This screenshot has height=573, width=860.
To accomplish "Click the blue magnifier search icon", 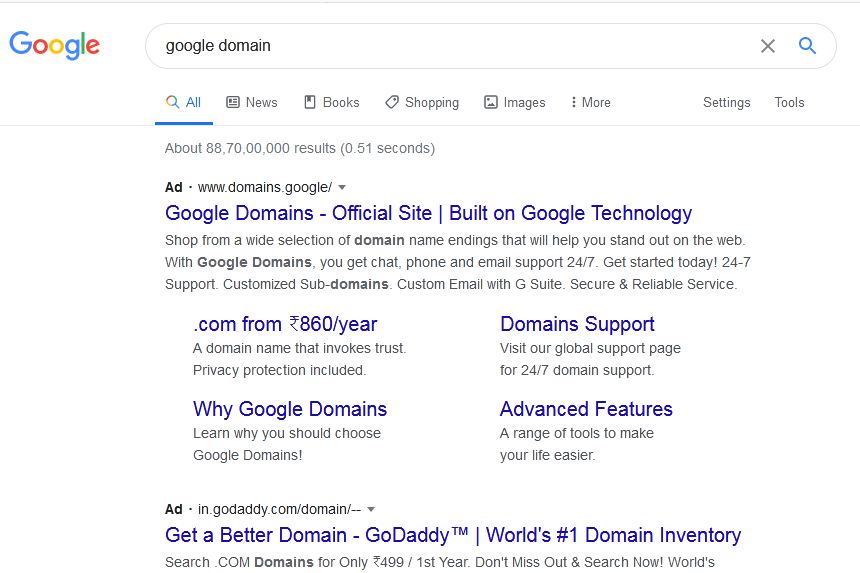I will tap(807, 46).
